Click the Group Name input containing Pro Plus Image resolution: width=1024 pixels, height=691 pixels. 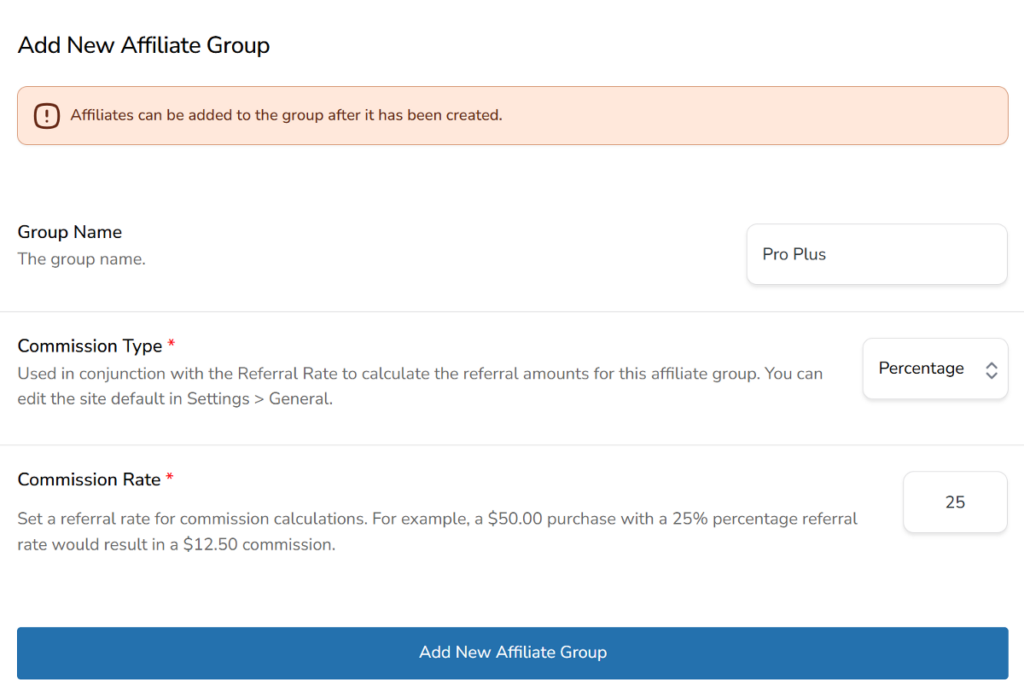(x=876, y=254)
